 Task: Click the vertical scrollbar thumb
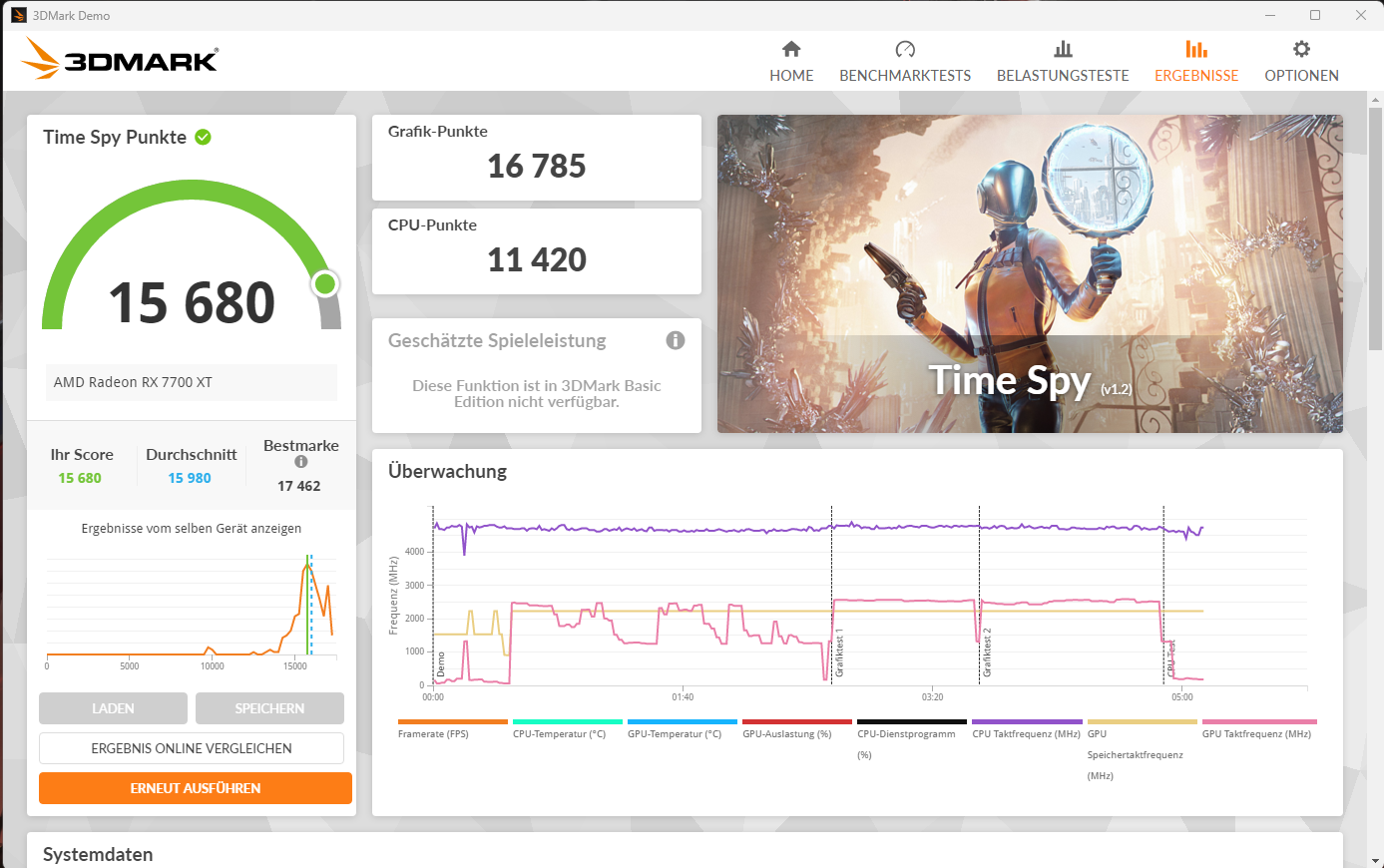click(1376, 227)
